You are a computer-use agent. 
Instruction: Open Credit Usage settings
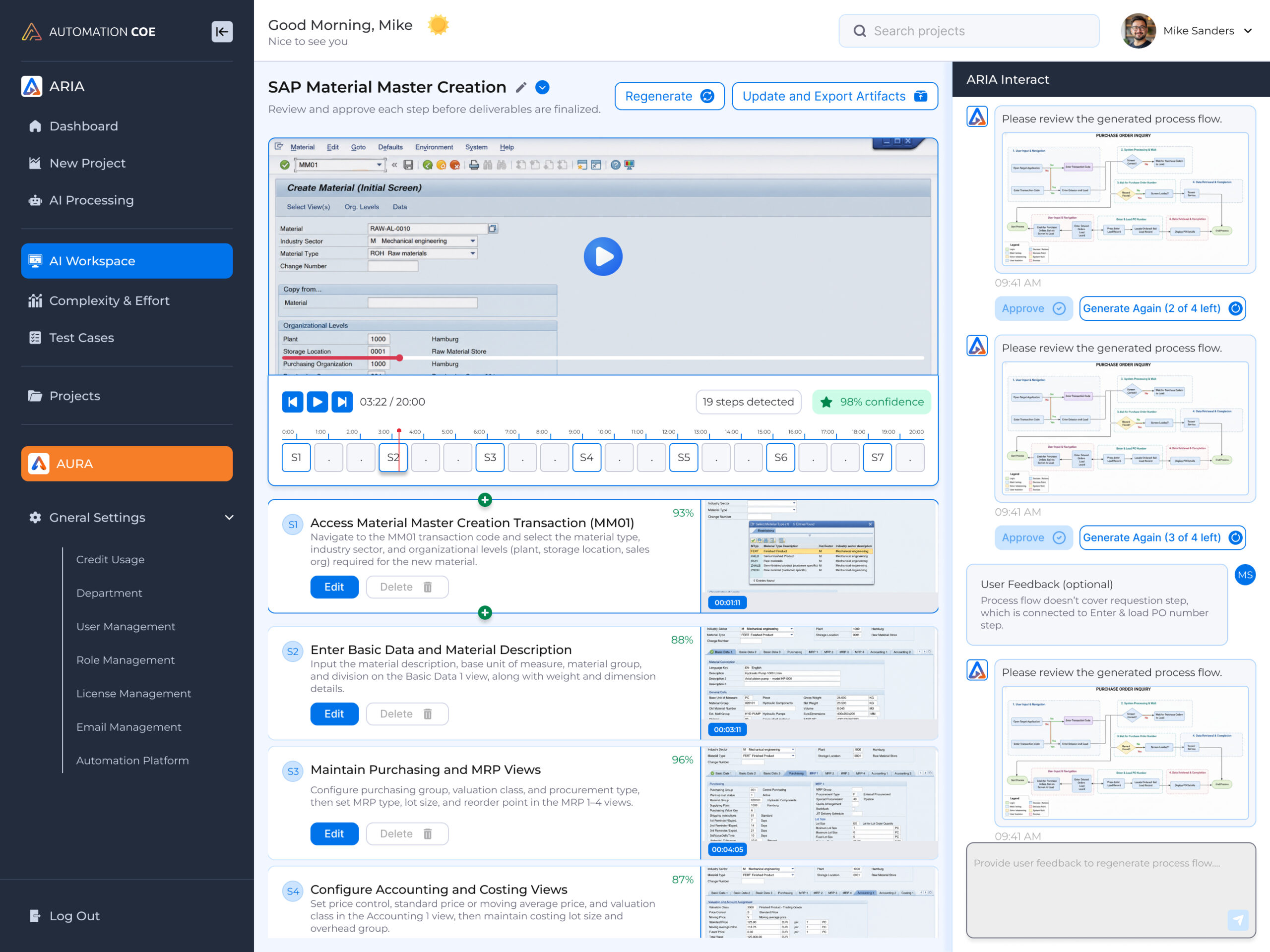[110, 559]
